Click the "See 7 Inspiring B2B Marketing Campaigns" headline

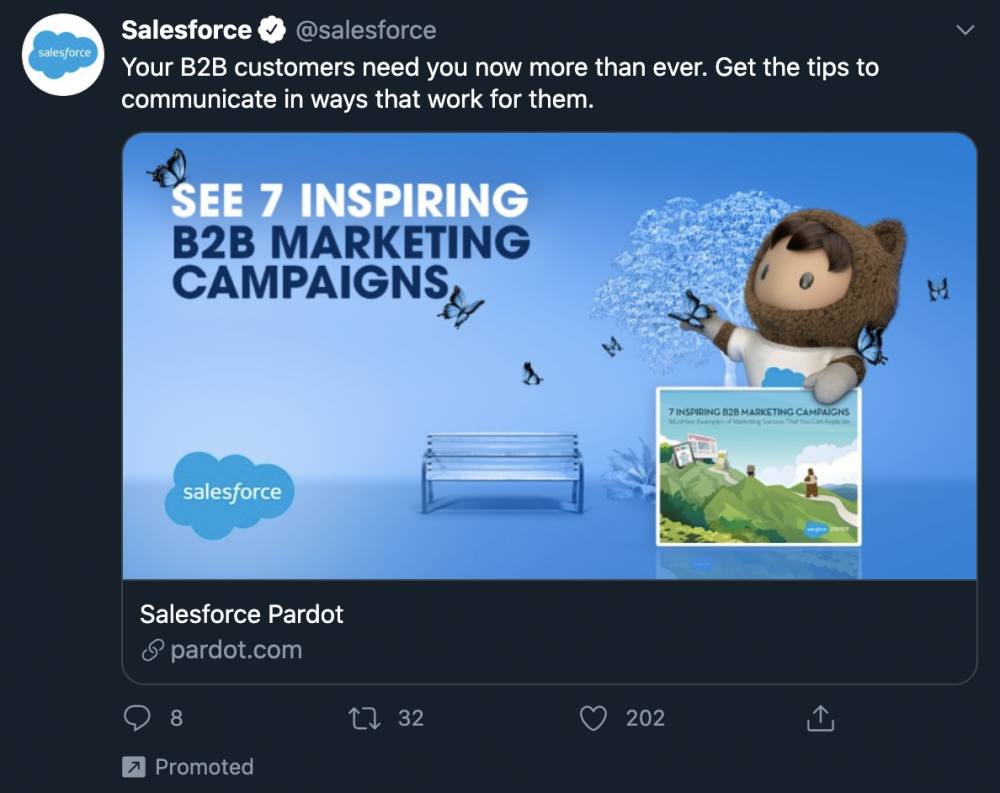pyautogui.click(x=350, y=241)
